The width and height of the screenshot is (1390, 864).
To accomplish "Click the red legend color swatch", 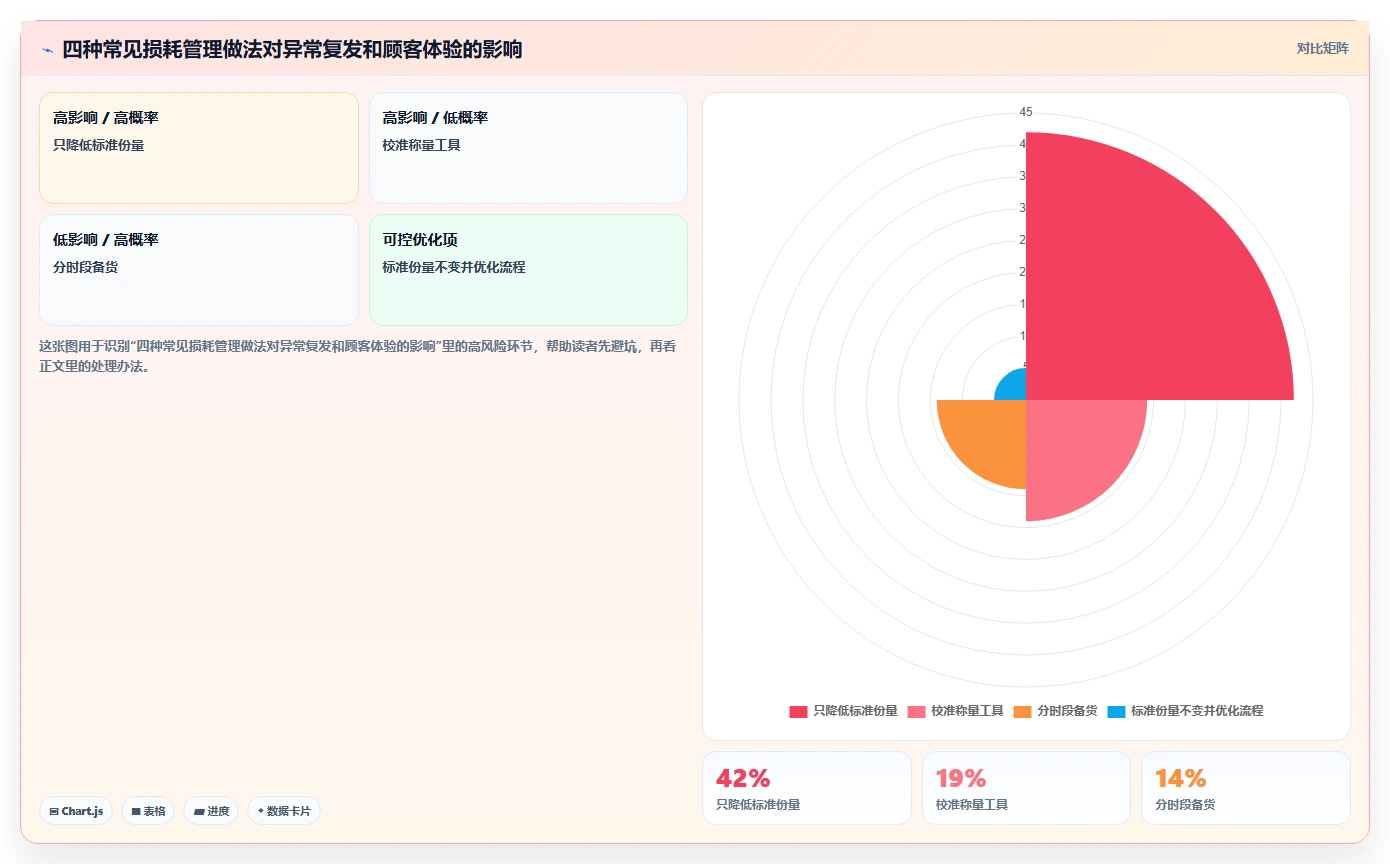I will (x=798, y=712).
